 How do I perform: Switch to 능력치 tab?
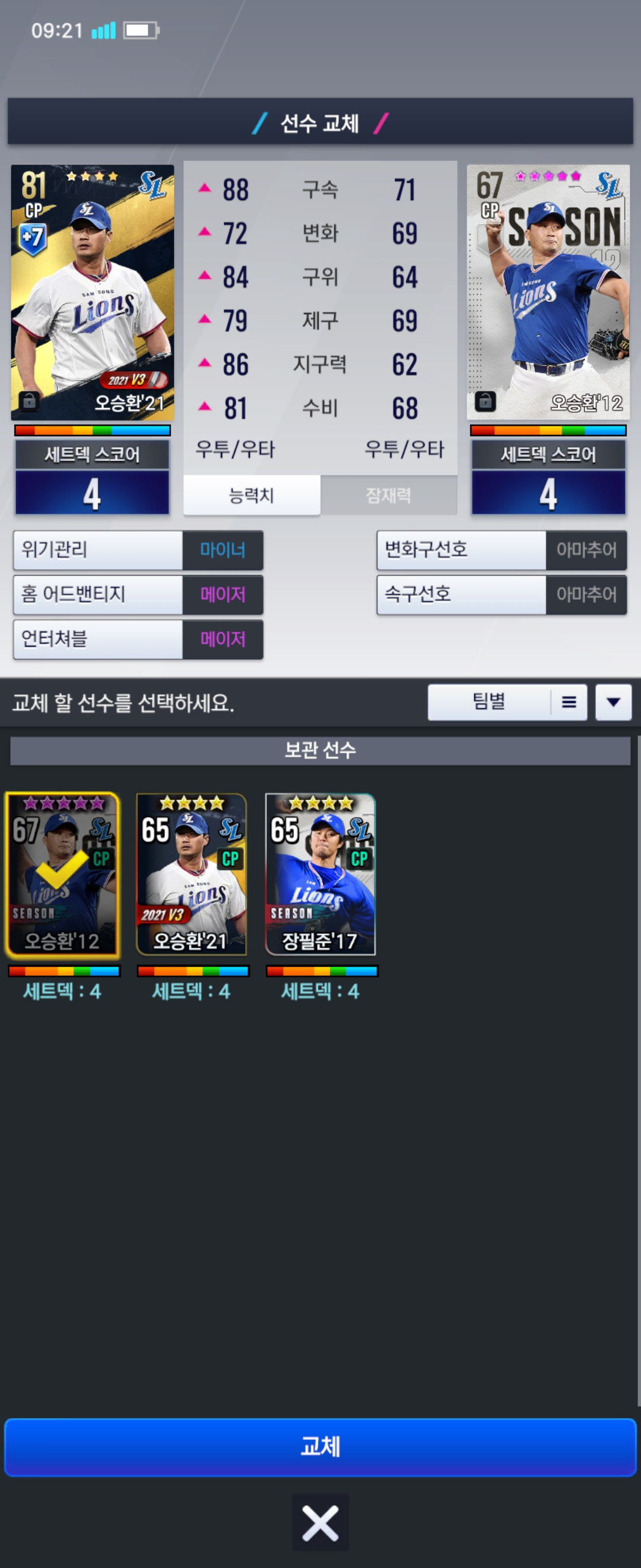point(252,495)
